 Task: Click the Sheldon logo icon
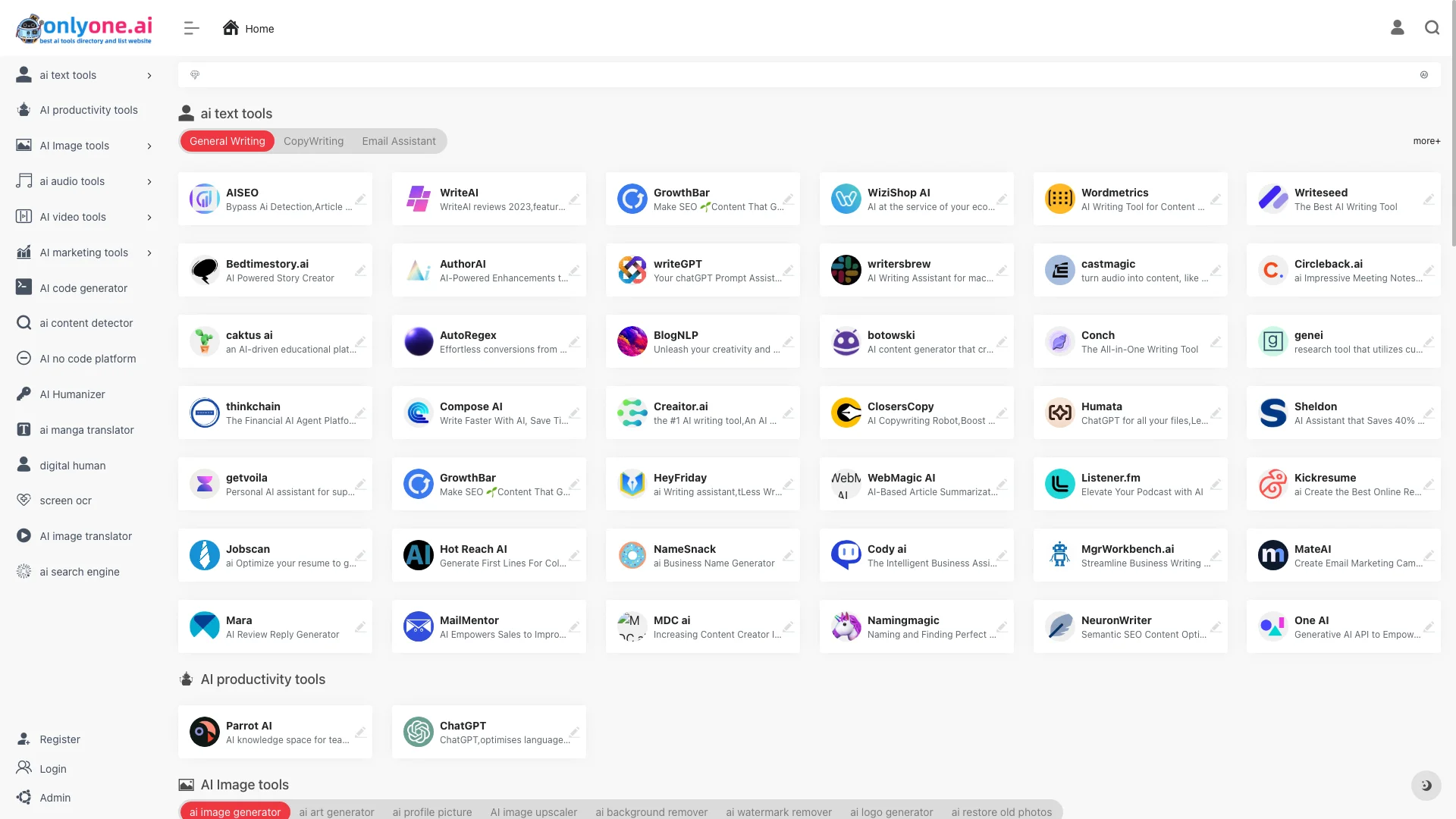point(1273,413)
